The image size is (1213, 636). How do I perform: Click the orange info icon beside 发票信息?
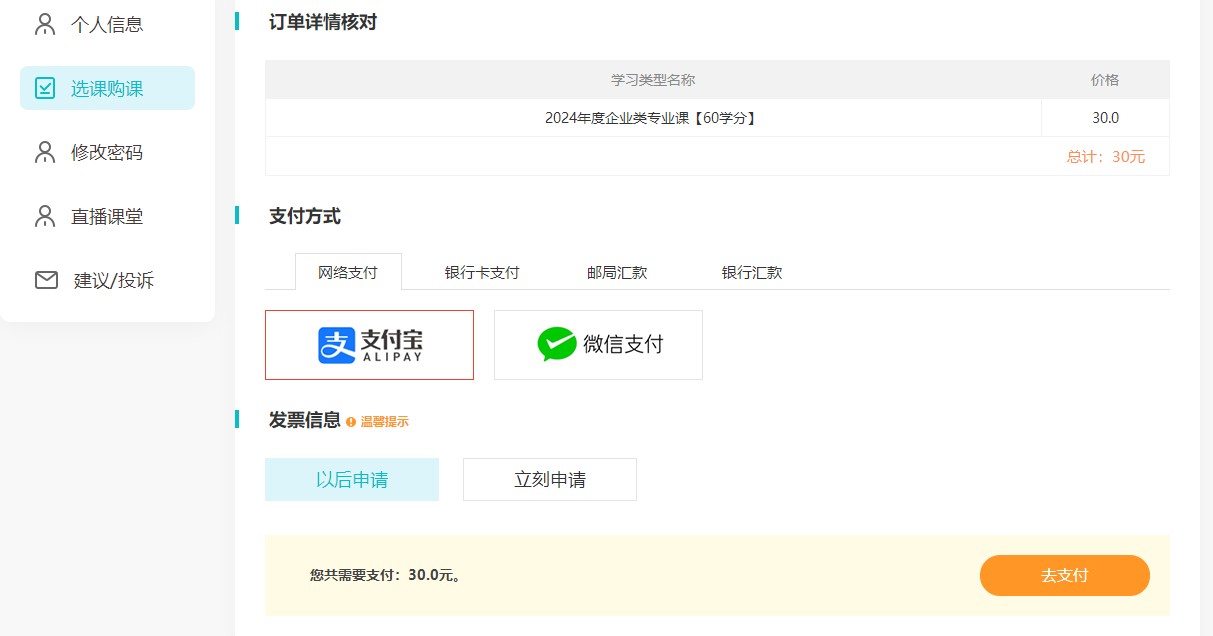click(349, 421)
